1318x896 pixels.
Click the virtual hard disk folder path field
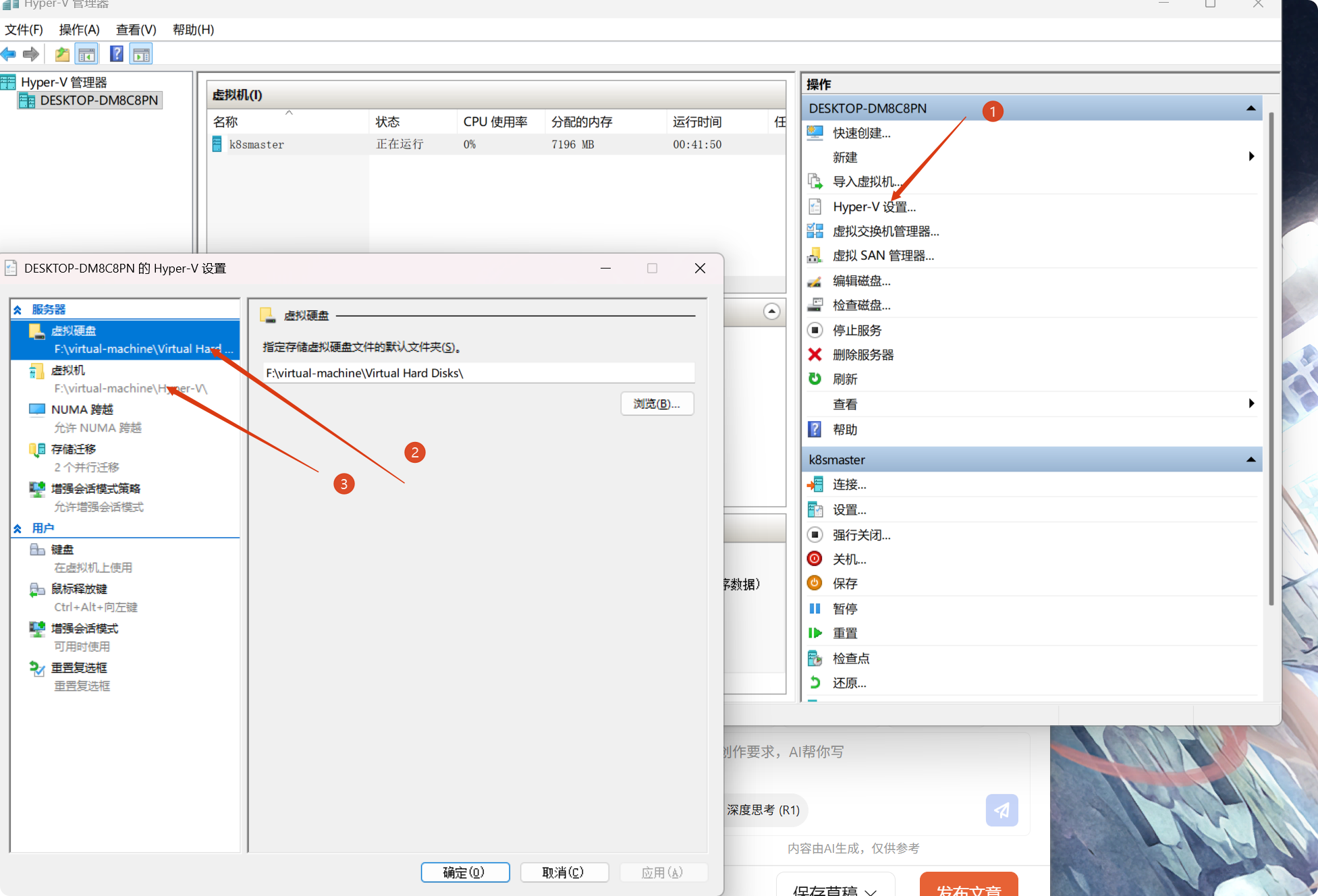(478, 373)
